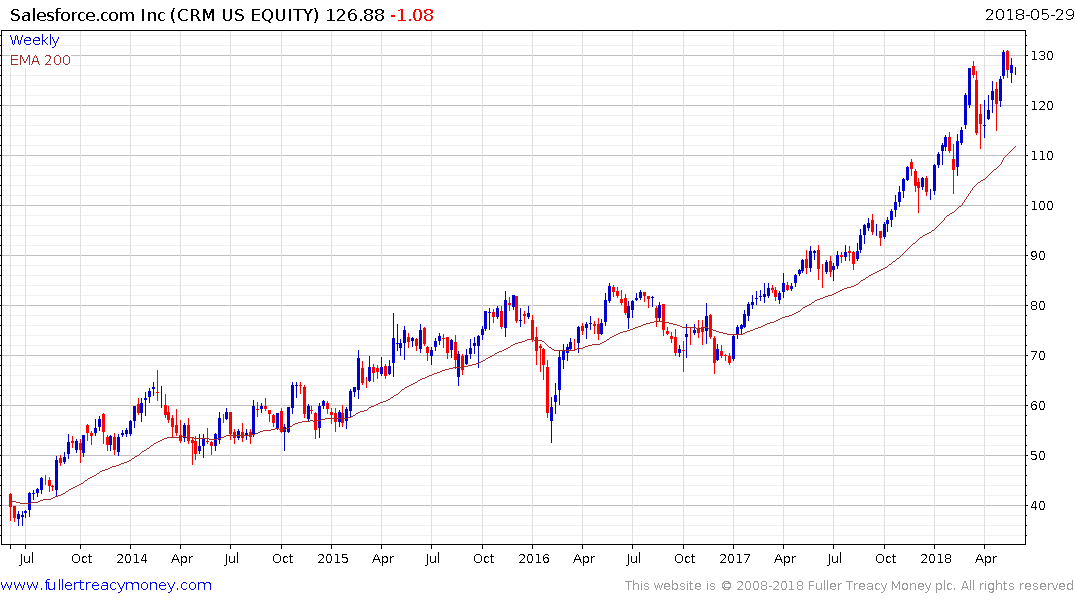
Task: Click the 2015 year label on time axis
Action: click(x=333, y=558)
